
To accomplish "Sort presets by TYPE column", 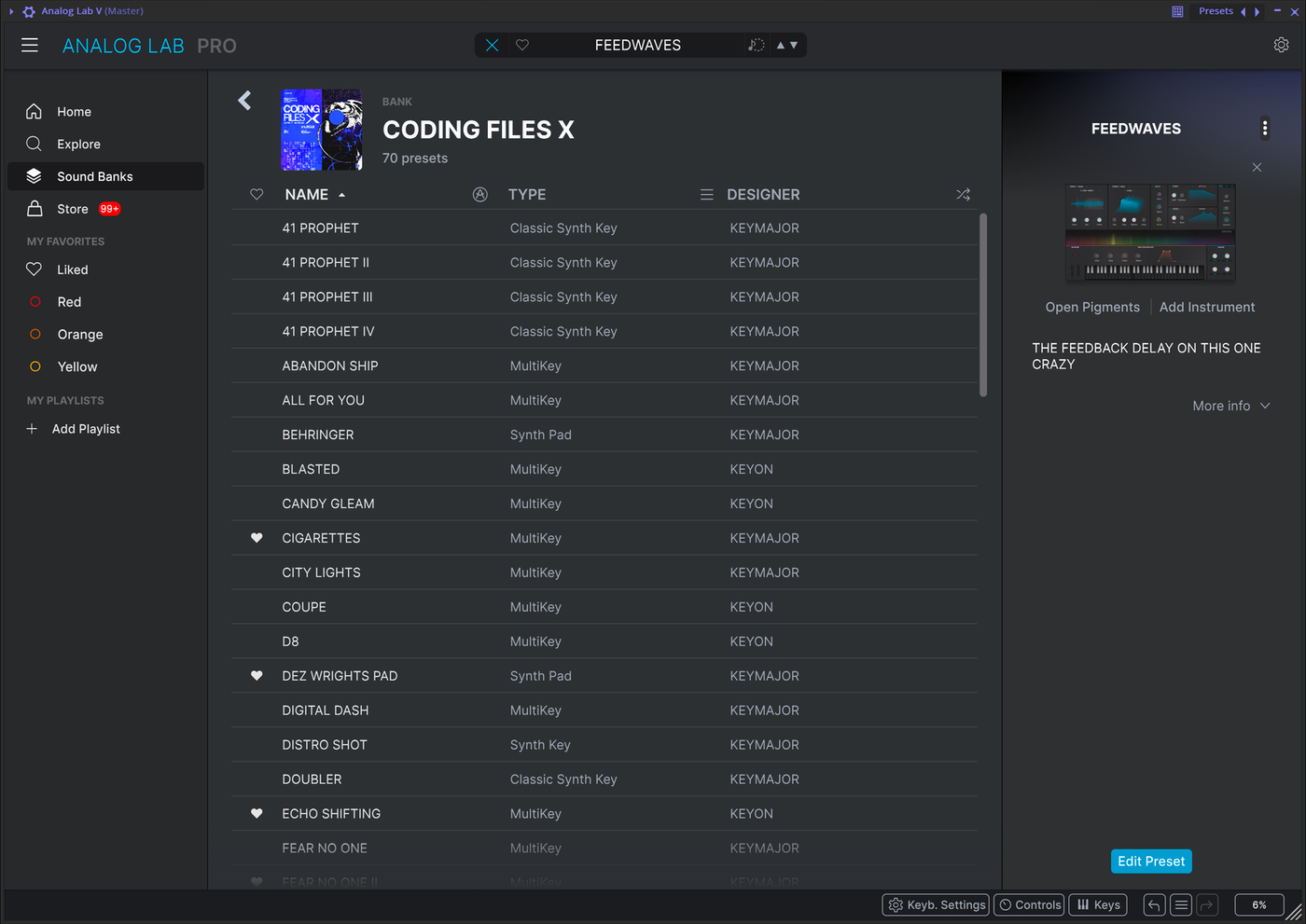I will click(x=527, y=195).
